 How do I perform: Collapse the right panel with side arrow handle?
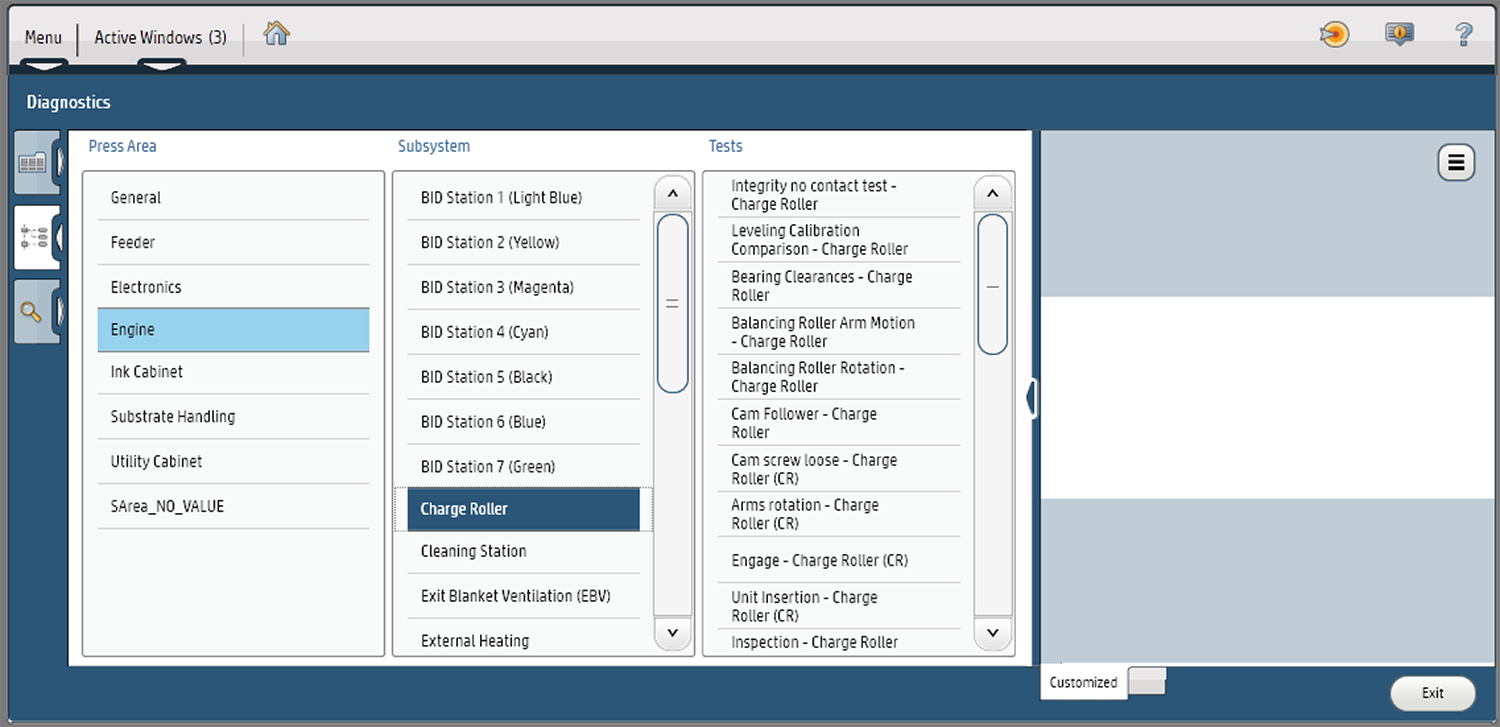coord(1031,398)
